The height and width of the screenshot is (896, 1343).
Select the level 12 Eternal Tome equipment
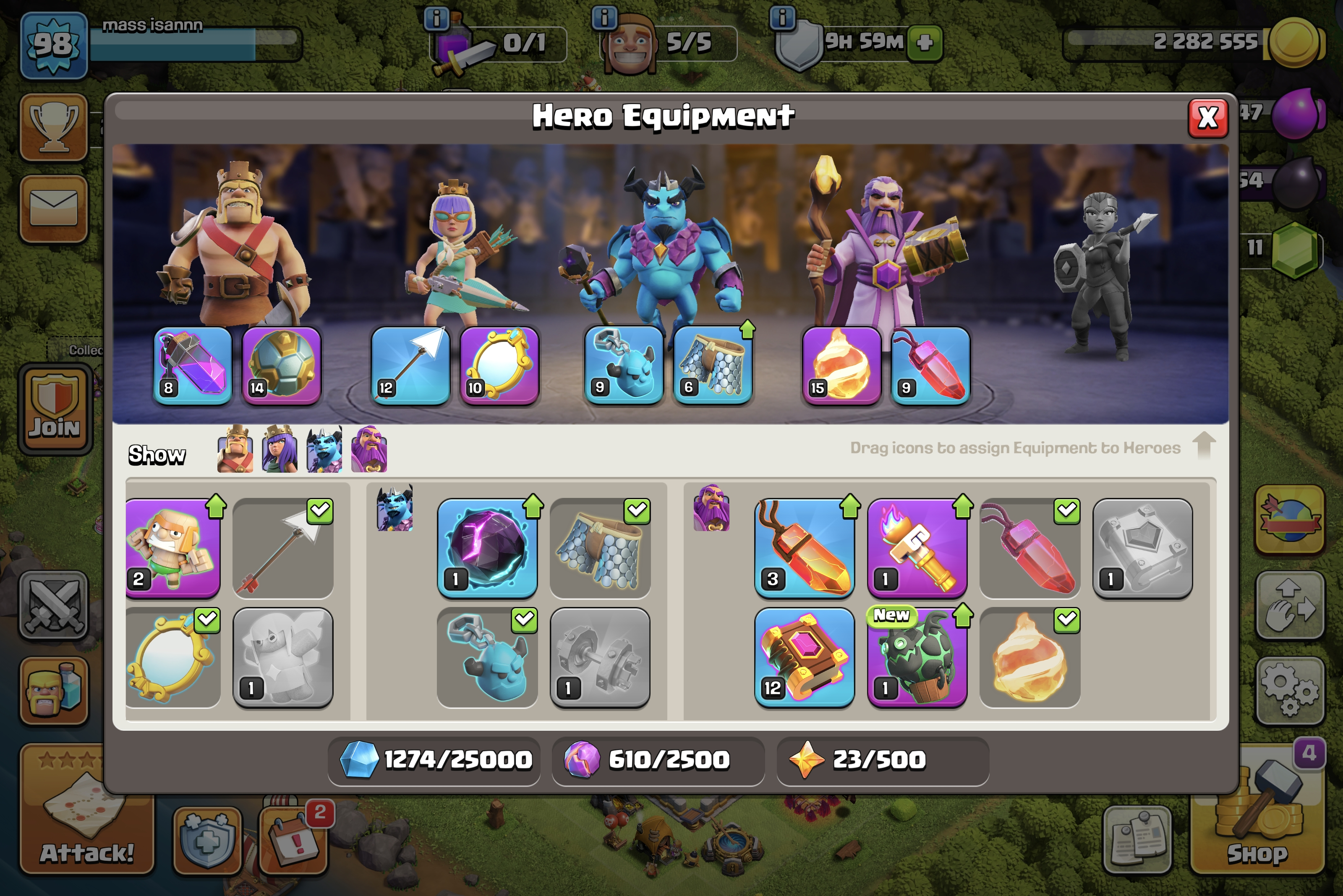pos(805,658)
